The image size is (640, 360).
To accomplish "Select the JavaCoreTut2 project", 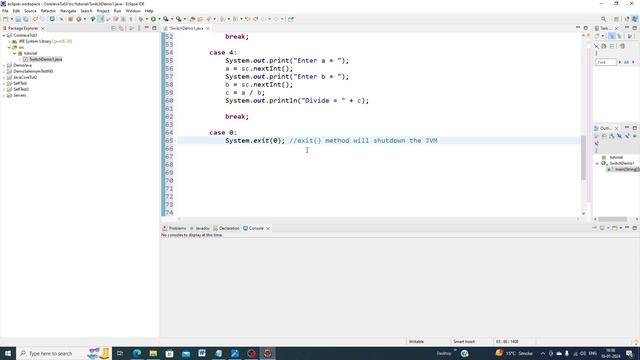I will tap(25, 77).
